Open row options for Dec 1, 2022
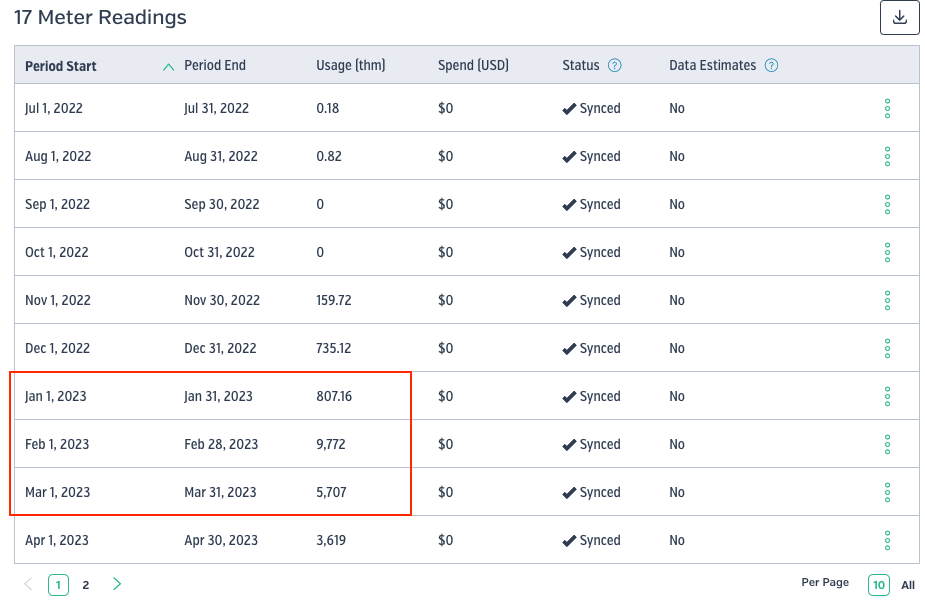Screen dimensions: 925x605 887,348
